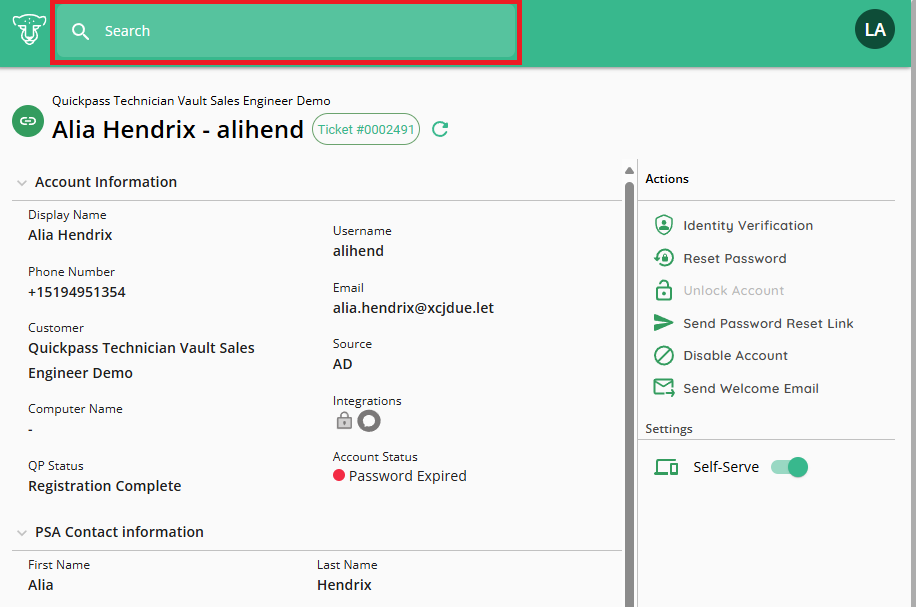Click the Disable Account circle-slash icon
Image resolution: width=916 pixels, height=607 pixels.
(664, 355)
